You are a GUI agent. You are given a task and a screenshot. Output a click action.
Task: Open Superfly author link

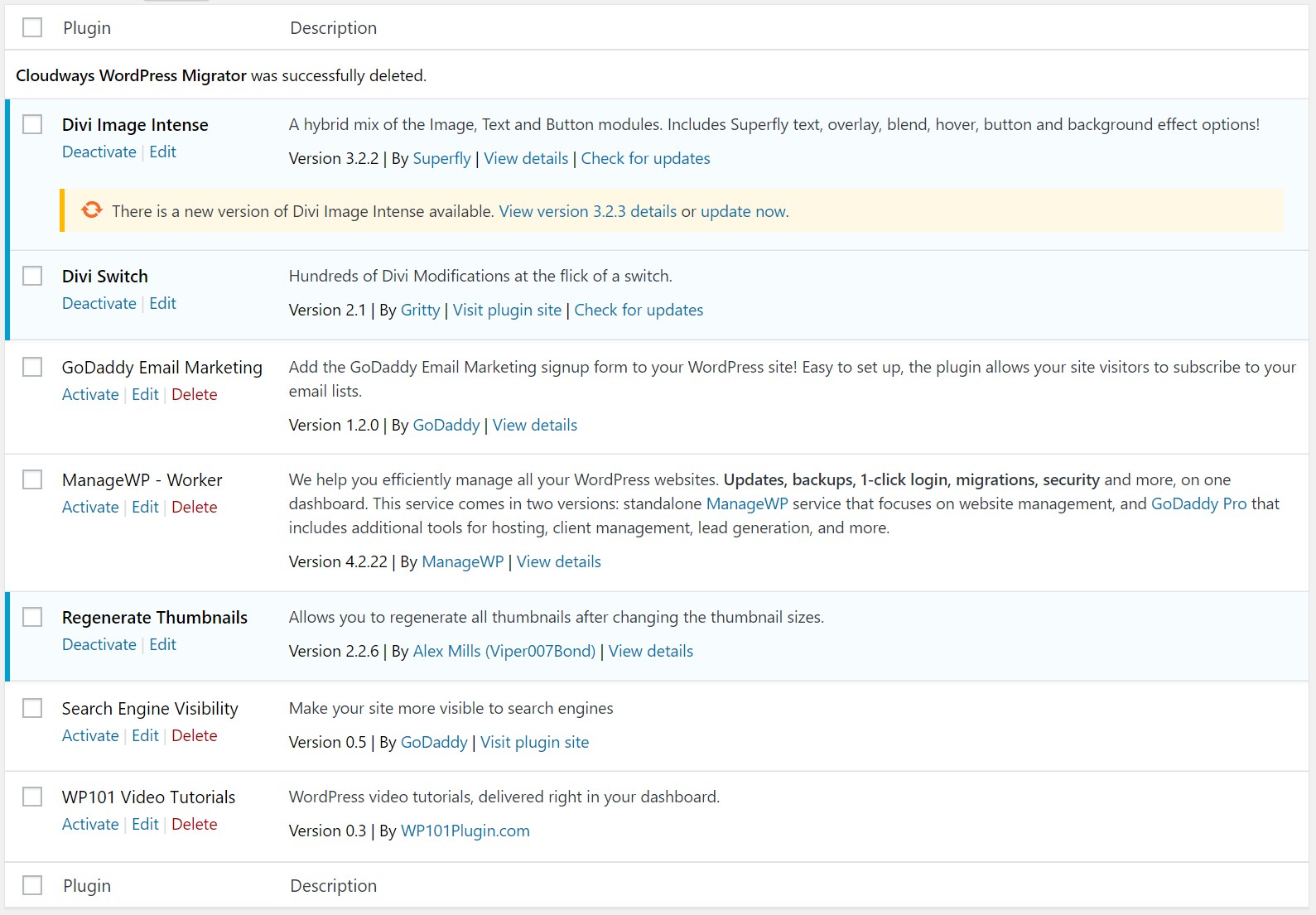pyautogui.click(x=441, y=159)
